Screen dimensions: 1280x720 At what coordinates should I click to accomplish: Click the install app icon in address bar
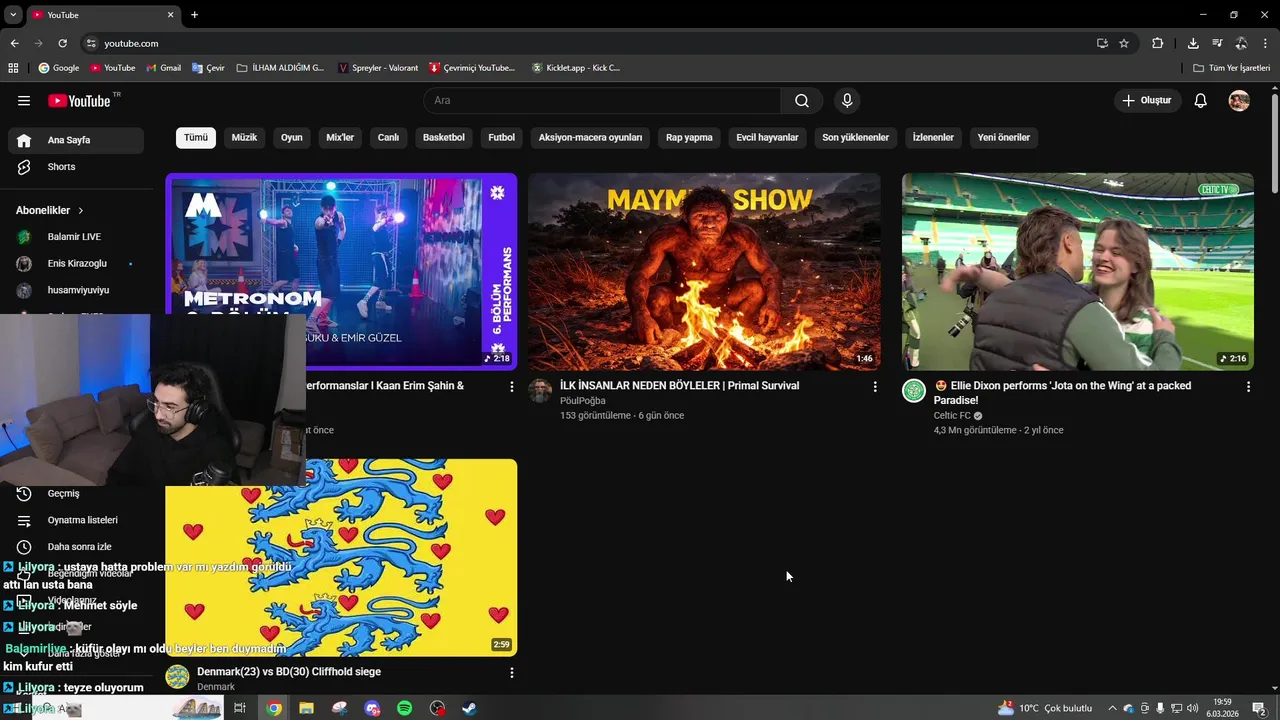[1102, 43]
